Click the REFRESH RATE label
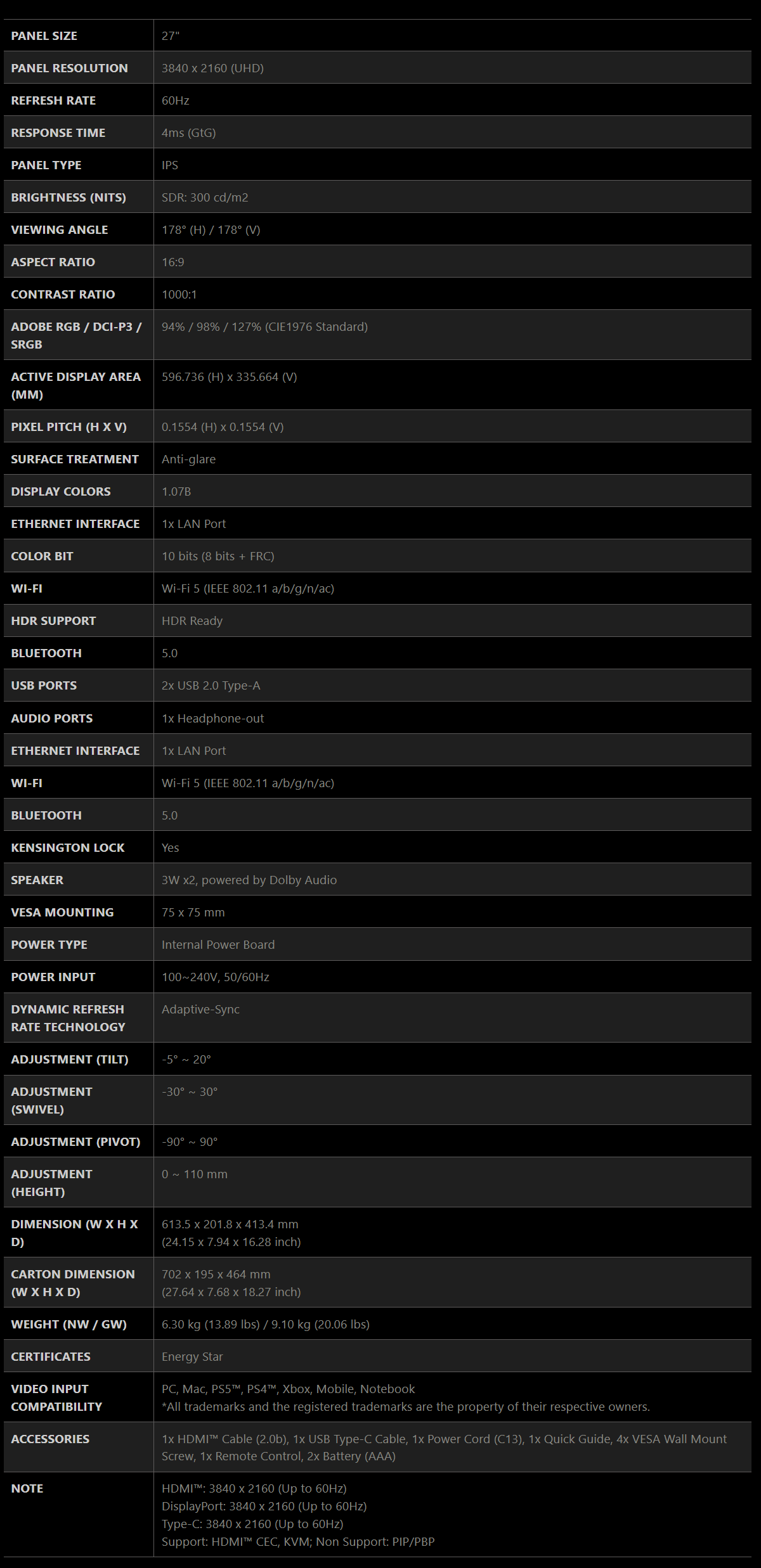The image size is (761, 1568). [53, 100]
